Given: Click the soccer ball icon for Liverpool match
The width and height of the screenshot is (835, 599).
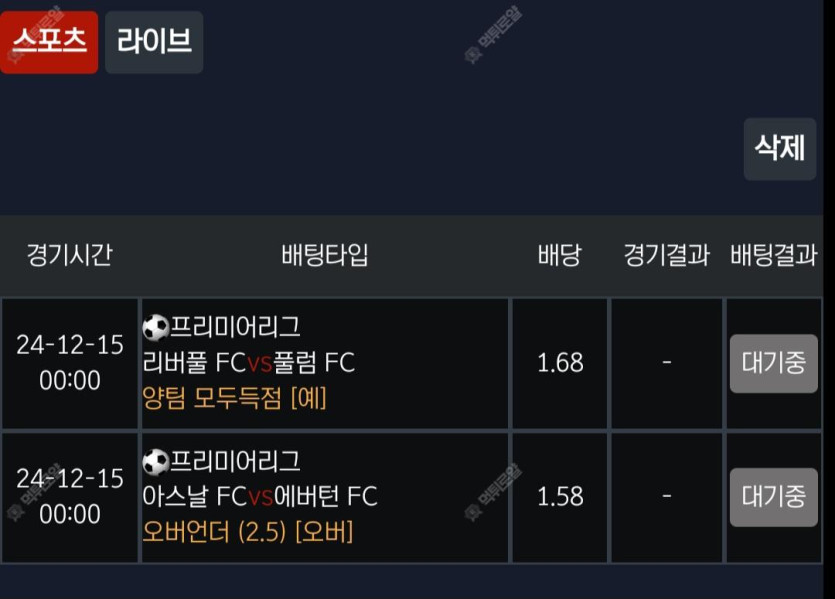Looking at the screenshot, I should [156, 327].
